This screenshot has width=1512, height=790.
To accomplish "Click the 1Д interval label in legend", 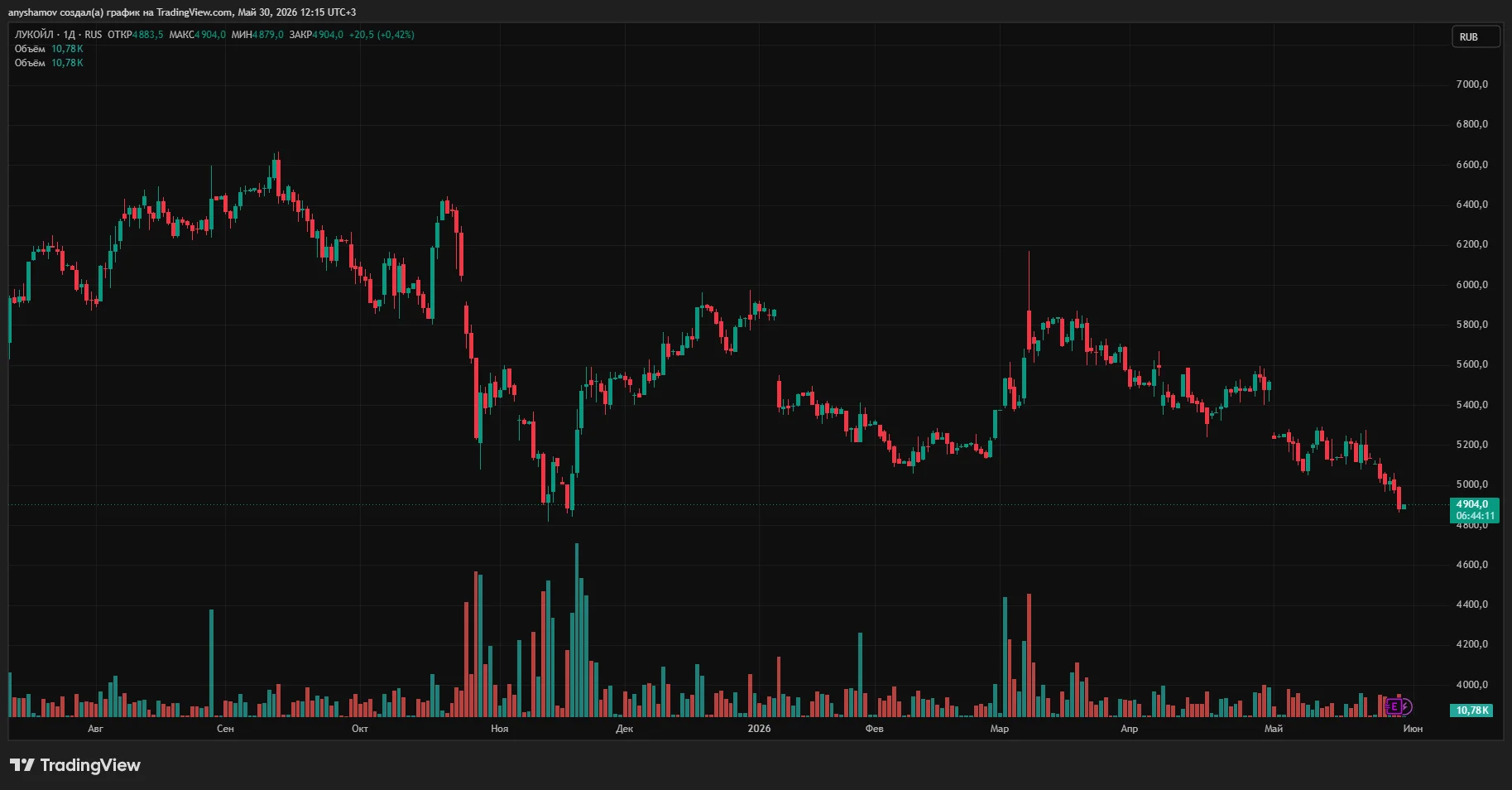I will point(70,35).
